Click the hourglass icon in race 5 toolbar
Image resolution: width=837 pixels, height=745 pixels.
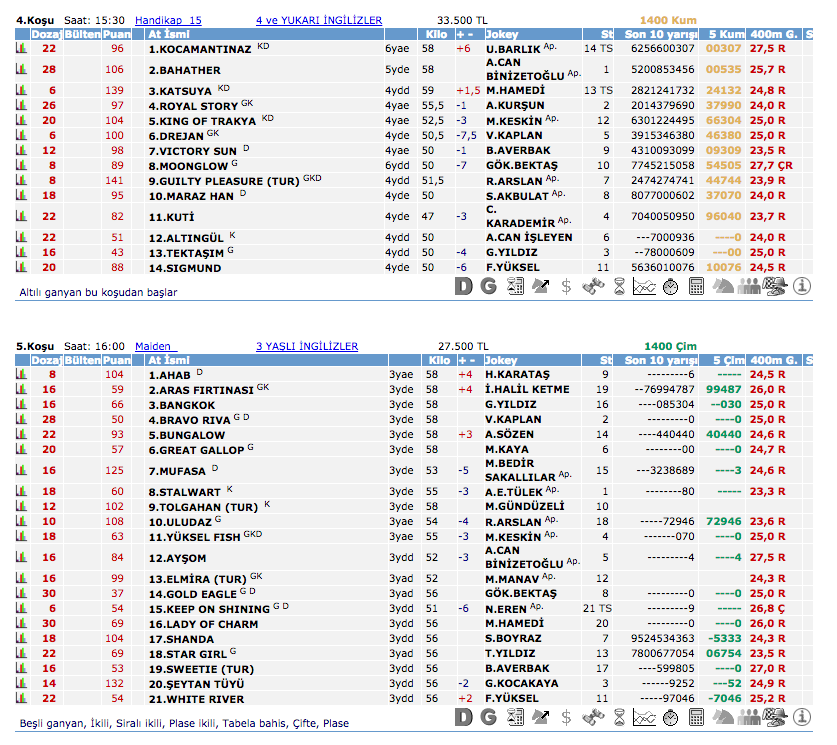pos(619,717)
